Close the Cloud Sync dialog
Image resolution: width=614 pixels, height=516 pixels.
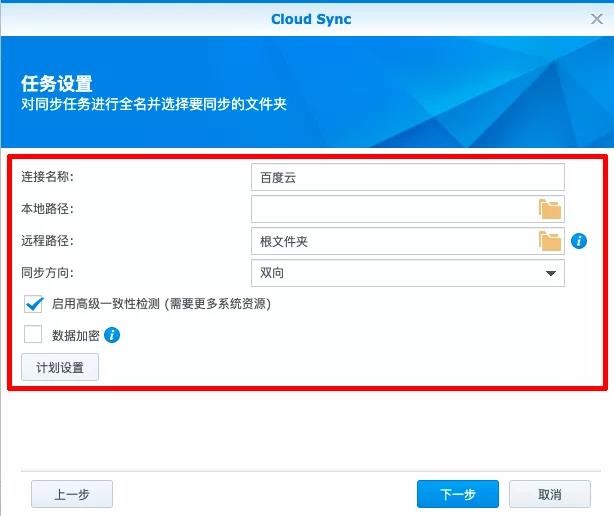tap(597, 19)
